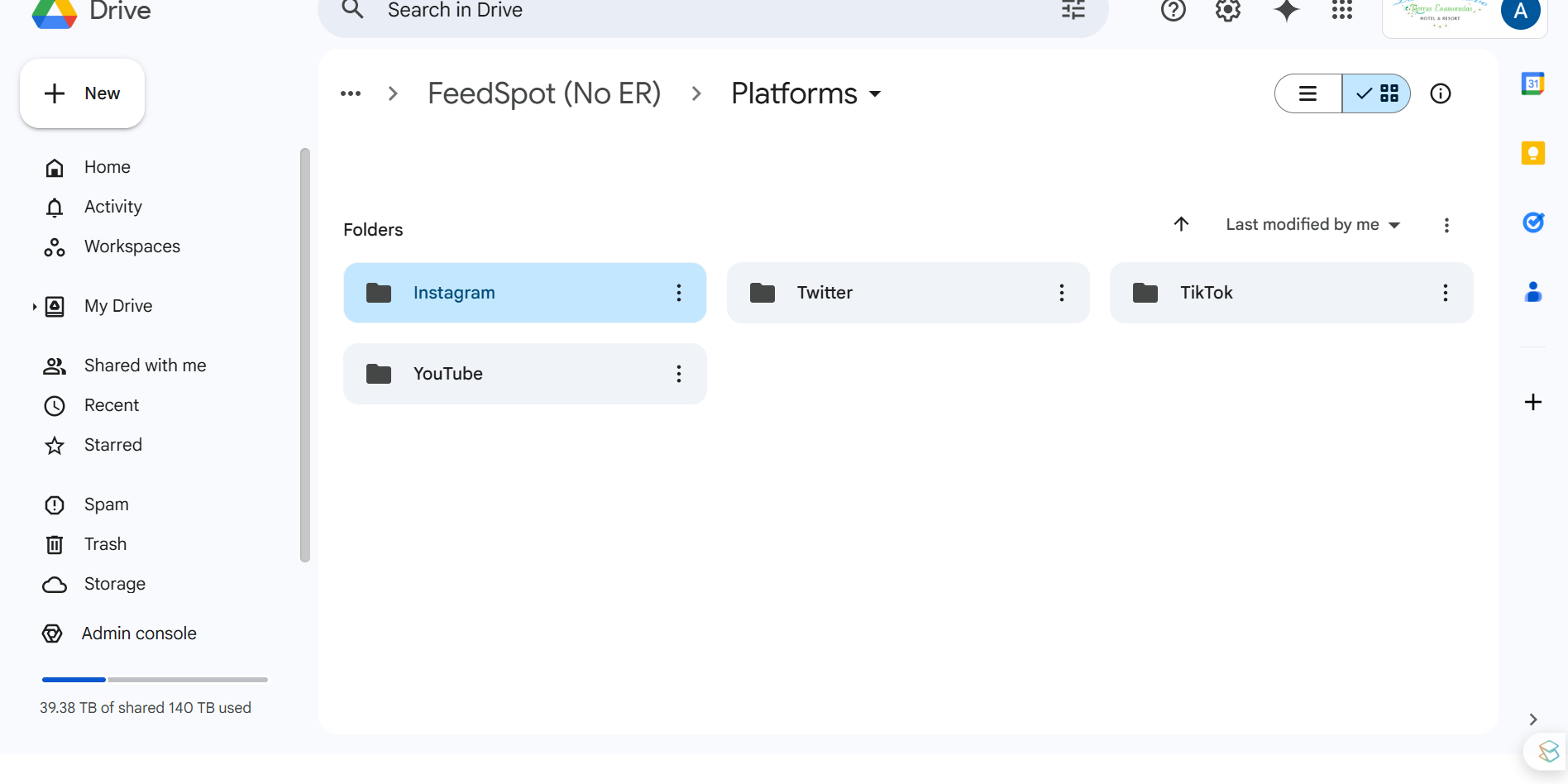Show hidden breadcrumb folders ellipsis
Viewport: 1568px width, 784px height.
point(351,93)
